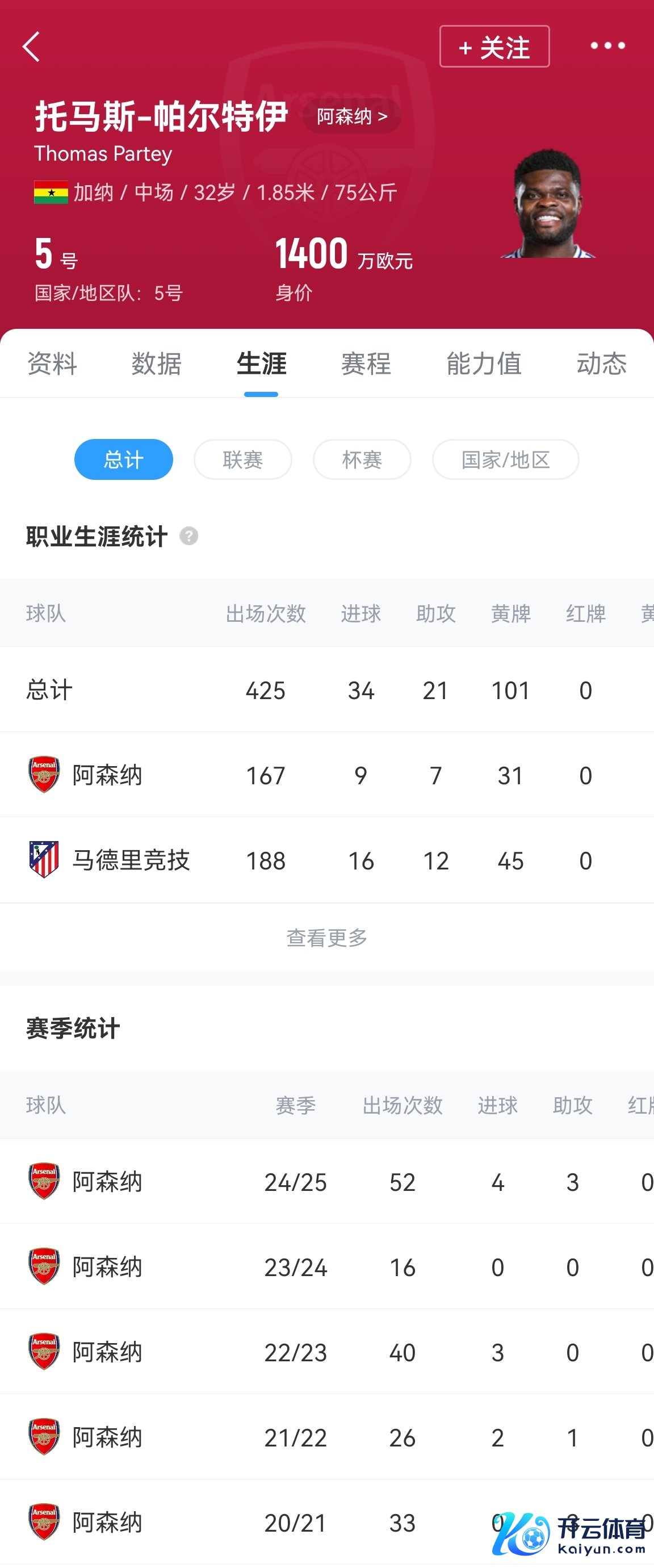The height and width of the screenshot is (1568, 654).
Task: Click the help question mark beside 职业生涯统计
Action: [188, 536]
